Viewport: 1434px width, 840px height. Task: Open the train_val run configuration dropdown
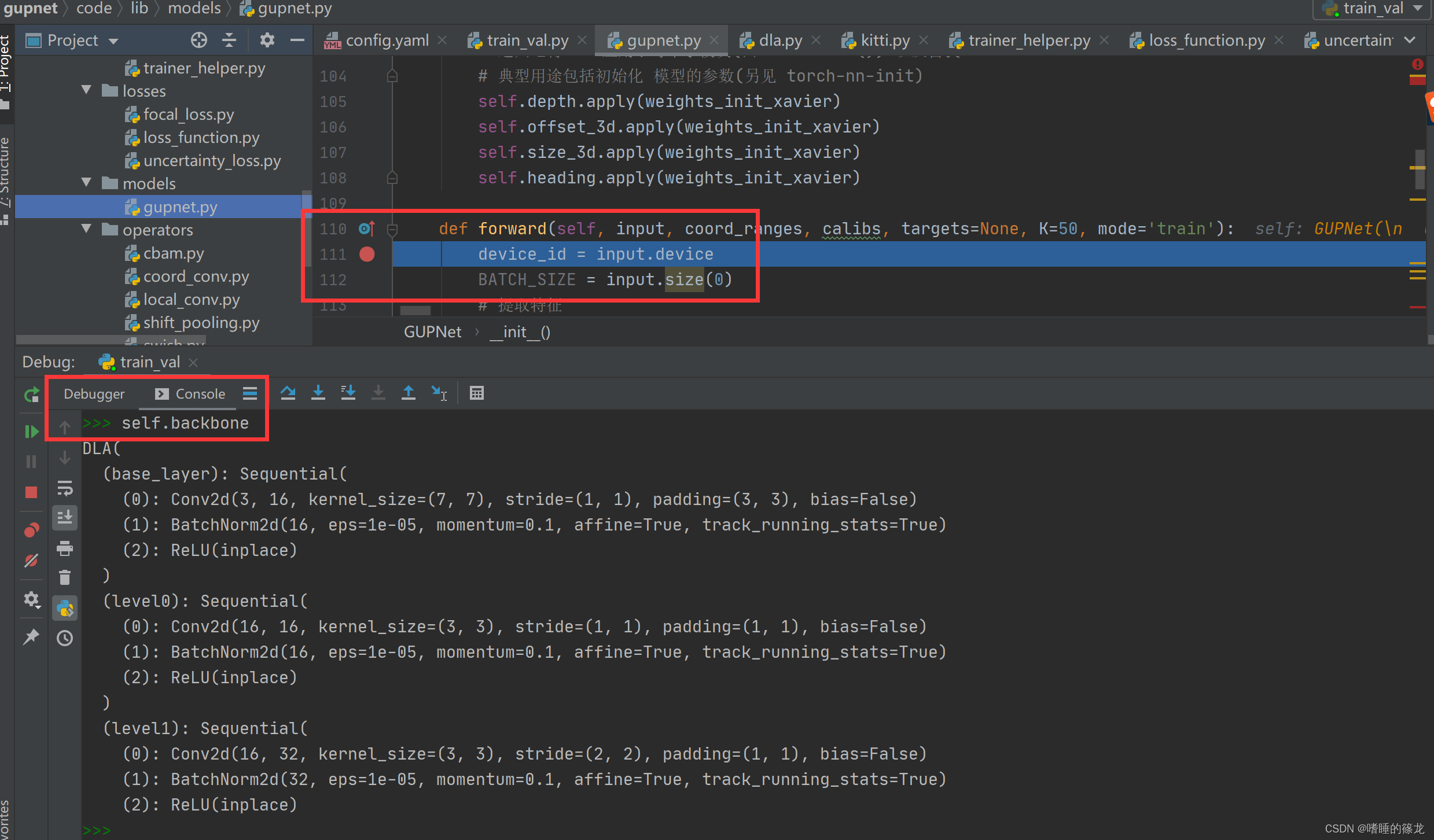(1373, 9)
